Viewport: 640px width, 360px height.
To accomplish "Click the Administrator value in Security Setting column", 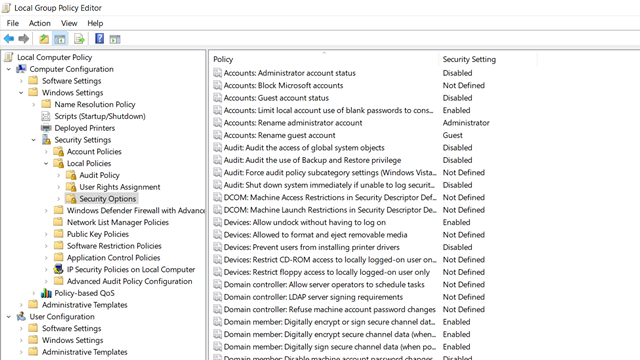I will coord(466,123).
